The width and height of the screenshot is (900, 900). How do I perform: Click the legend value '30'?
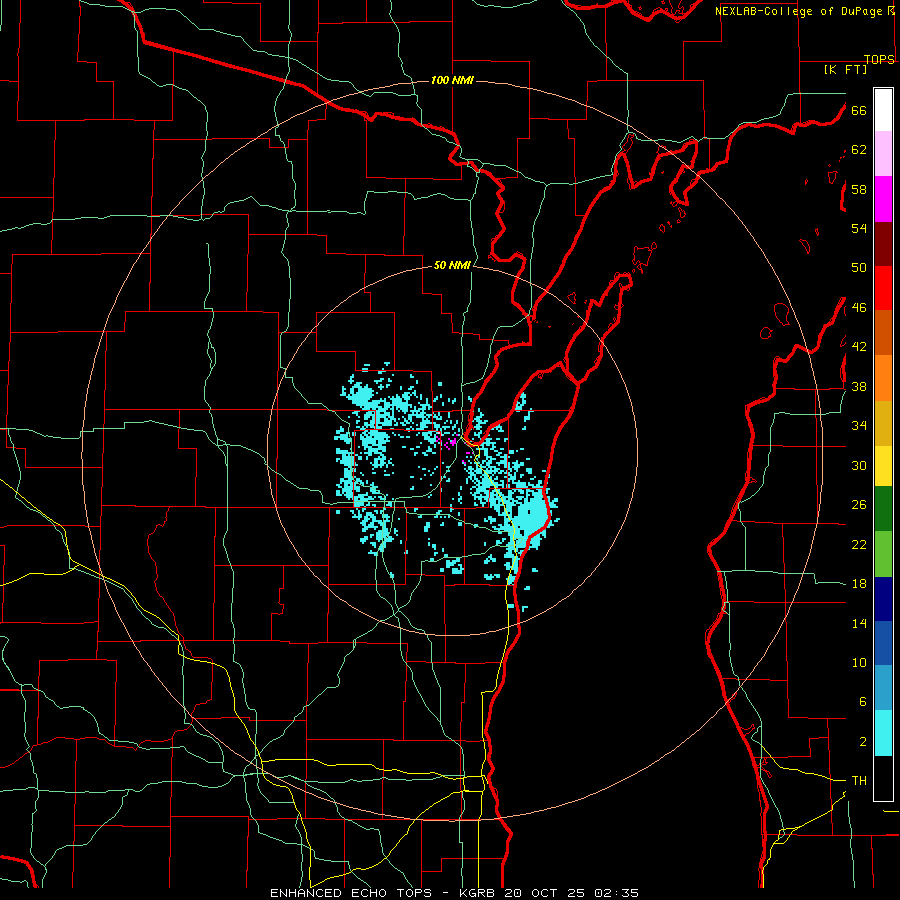859,465
